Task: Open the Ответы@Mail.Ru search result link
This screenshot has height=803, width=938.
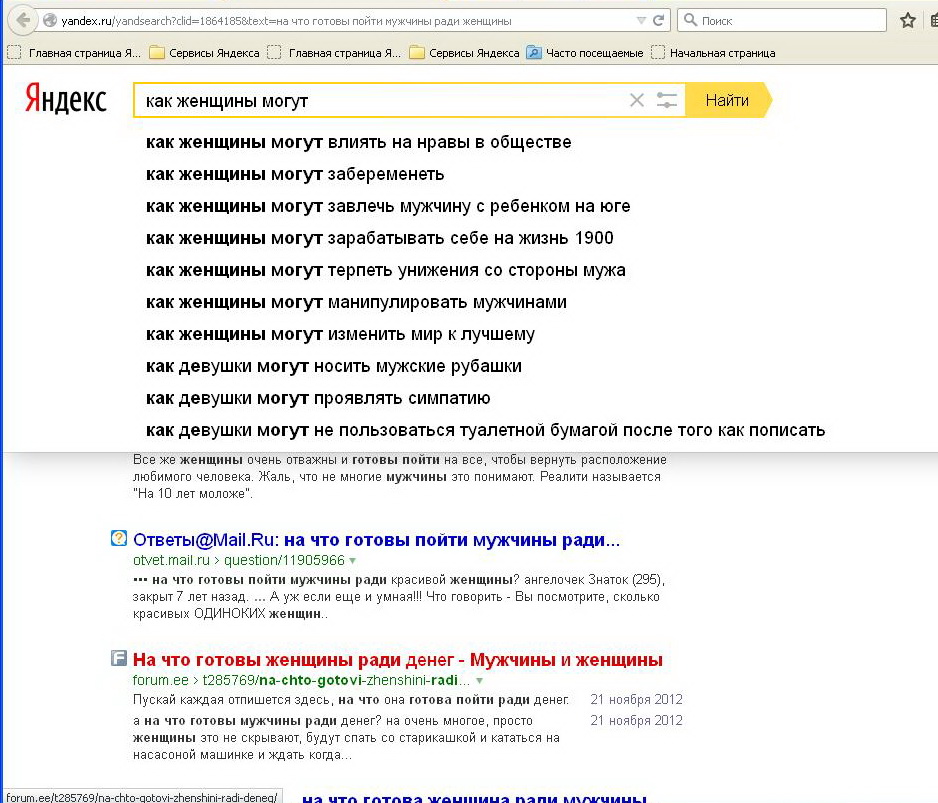Action: tap(376, 540)
